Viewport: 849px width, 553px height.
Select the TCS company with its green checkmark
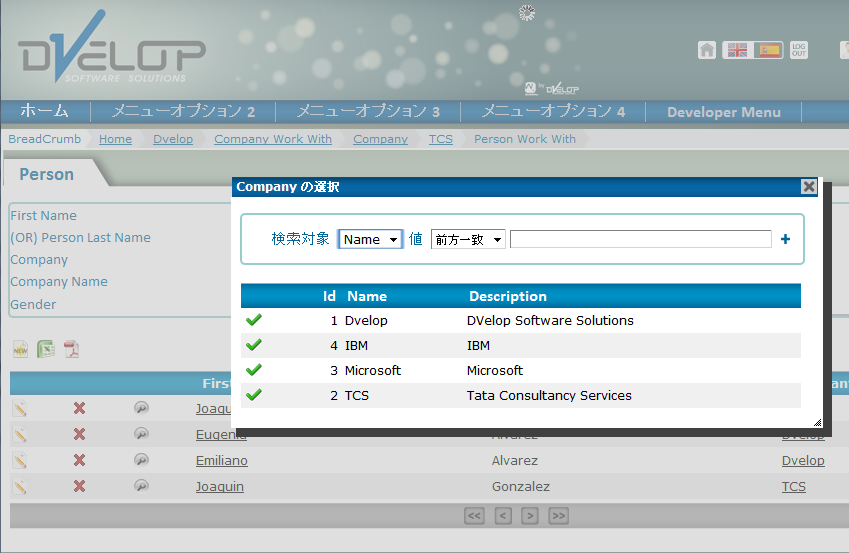pos(254,395)
